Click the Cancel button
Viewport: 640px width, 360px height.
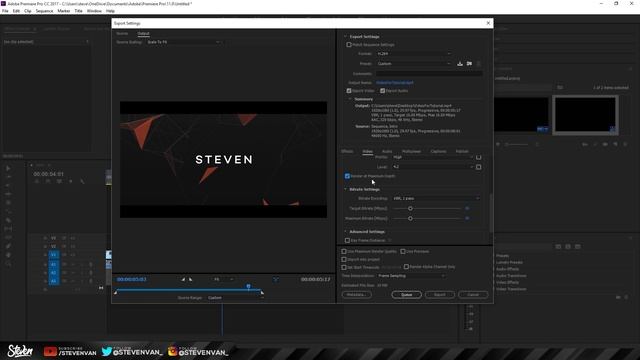473,295
